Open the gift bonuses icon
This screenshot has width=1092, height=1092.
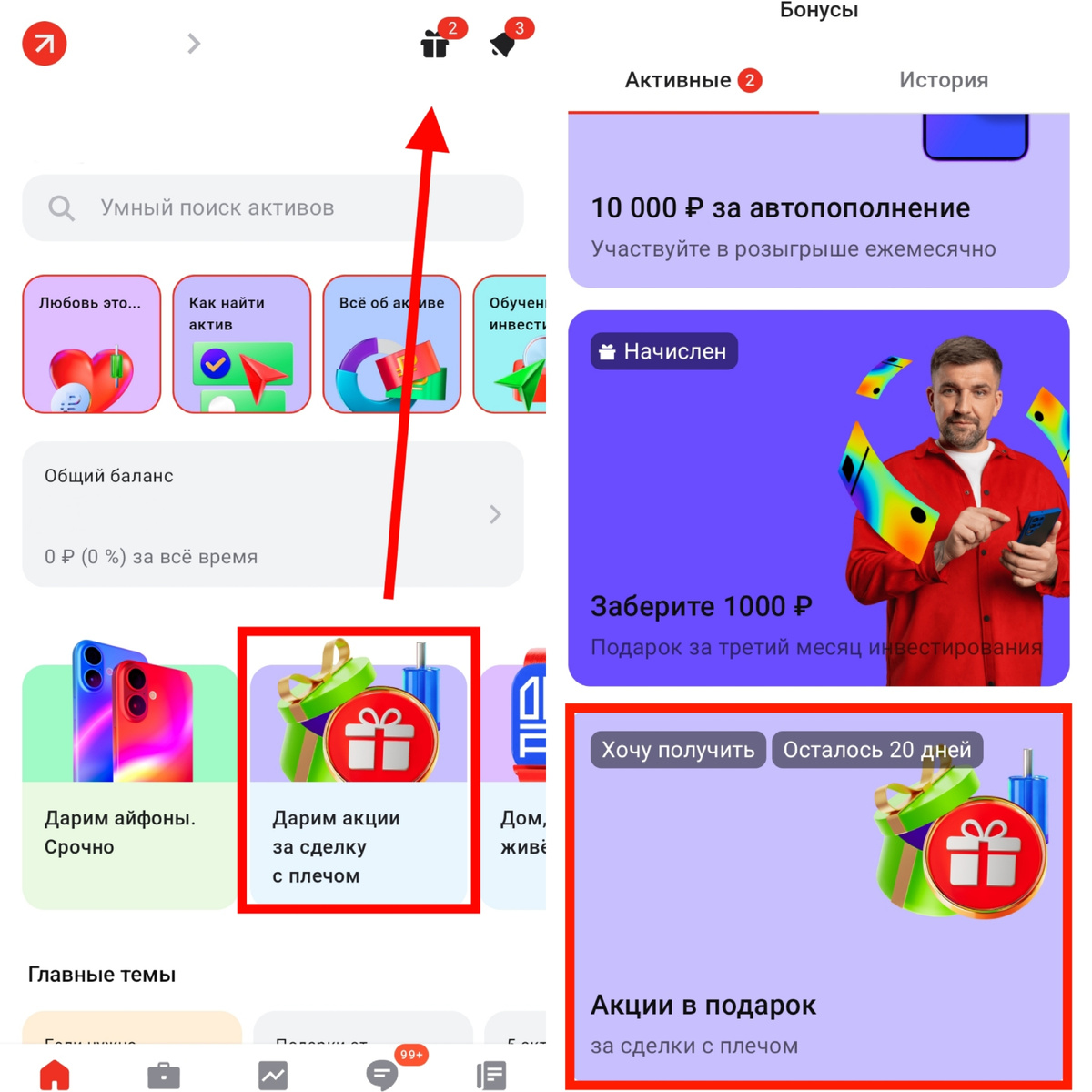pyautogui.click(x=435, y=44)
